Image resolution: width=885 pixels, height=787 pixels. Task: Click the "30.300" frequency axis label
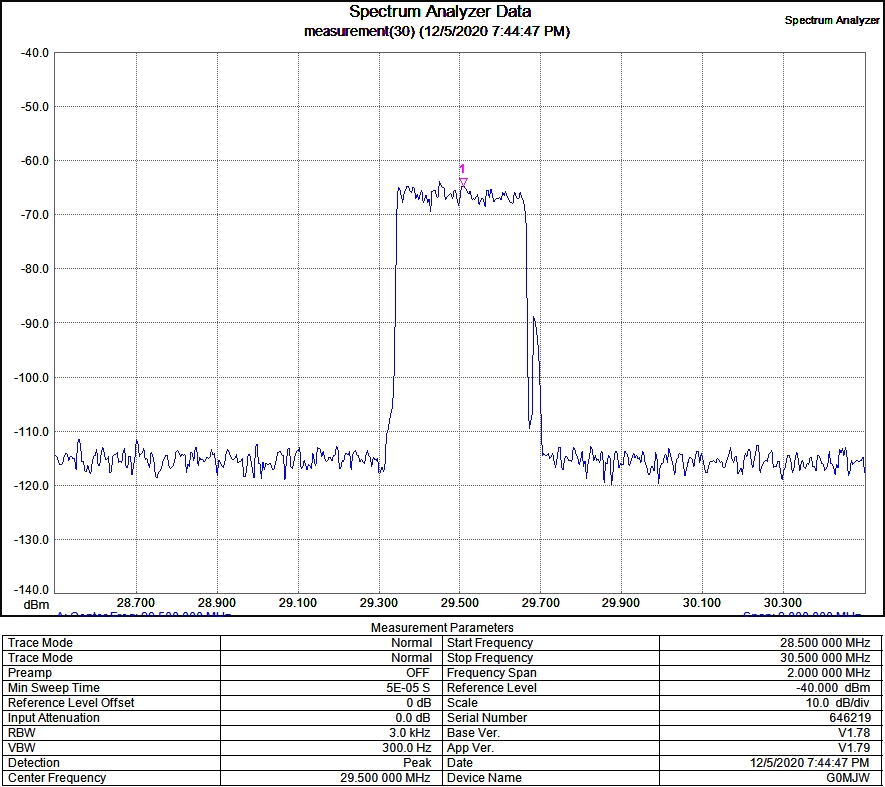tap(783, 603)
